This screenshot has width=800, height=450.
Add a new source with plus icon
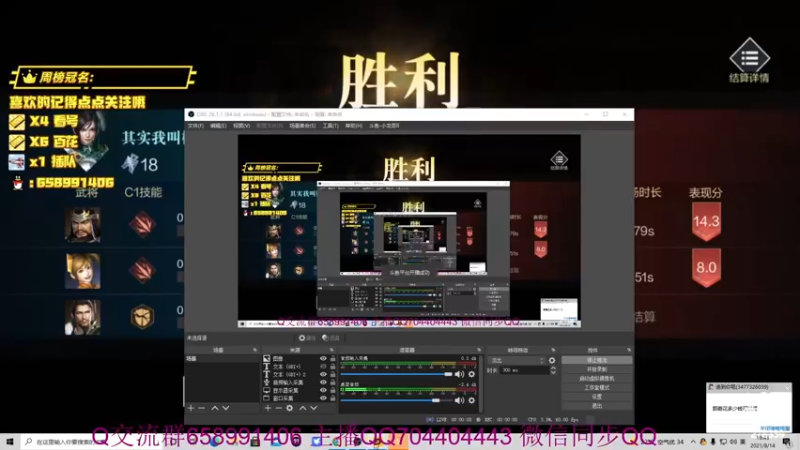coord(268,408)
